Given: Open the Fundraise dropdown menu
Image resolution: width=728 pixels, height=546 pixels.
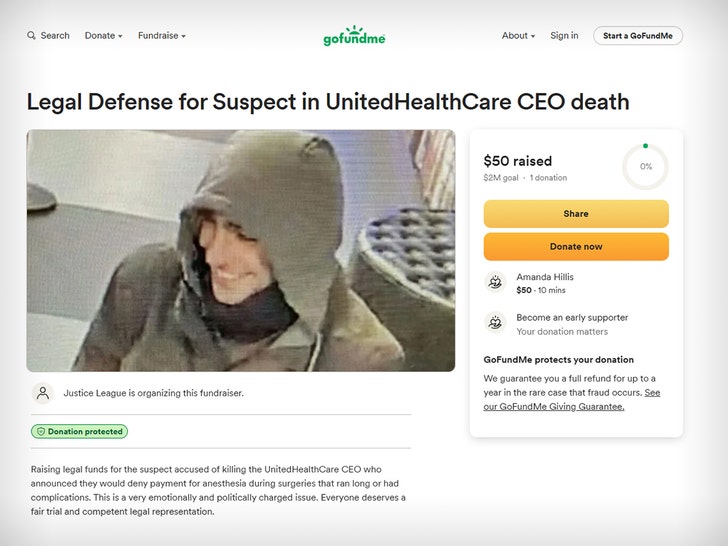Looking at the screenshot, I should pyautogui.click(x=162, y=36).
